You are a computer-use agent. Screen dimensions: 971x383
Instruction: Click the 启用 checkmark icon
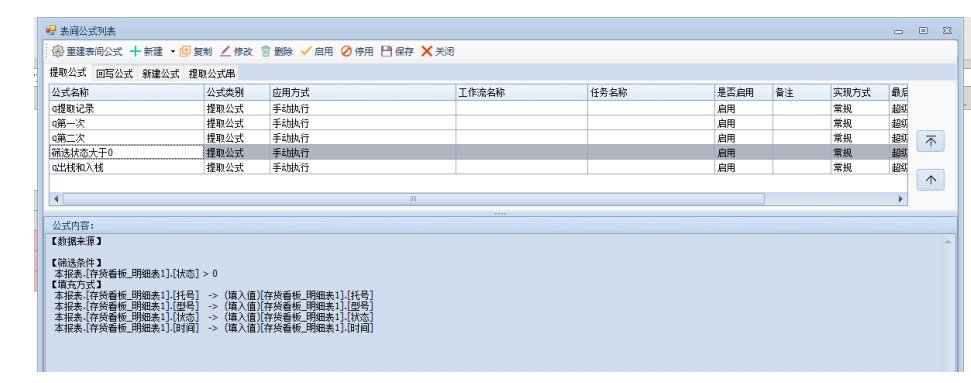click(306, 51)
